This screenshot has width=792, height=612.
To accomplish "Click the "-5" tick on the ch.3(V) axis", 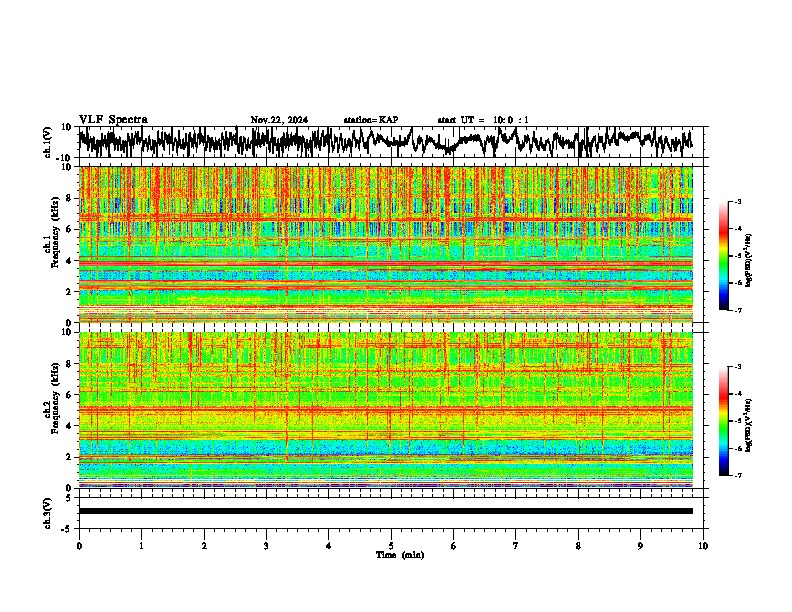I will pyautogui.click(x=68, y=529).
